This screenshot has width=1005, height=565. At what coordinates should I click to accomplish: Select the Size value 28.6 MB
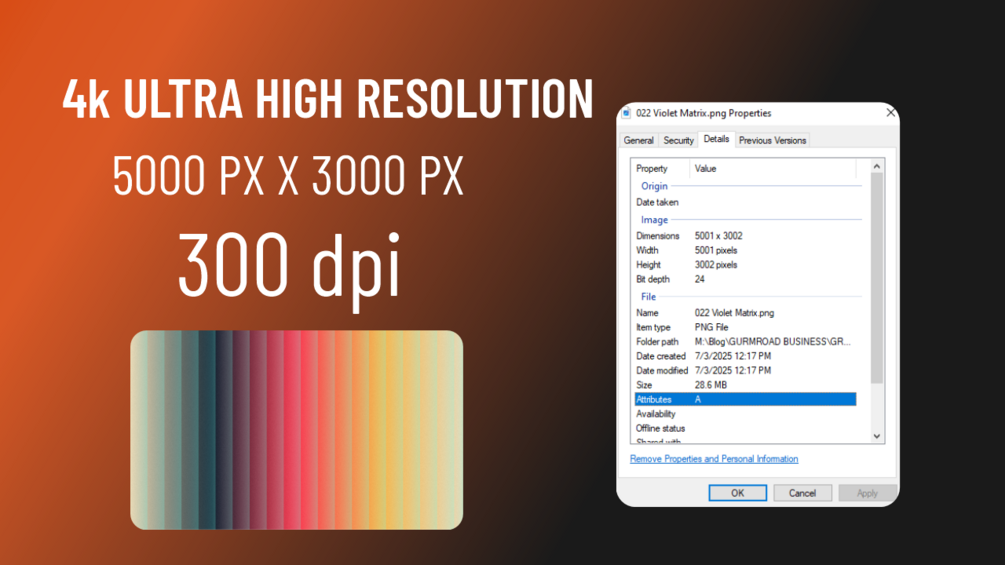[710, 385]
